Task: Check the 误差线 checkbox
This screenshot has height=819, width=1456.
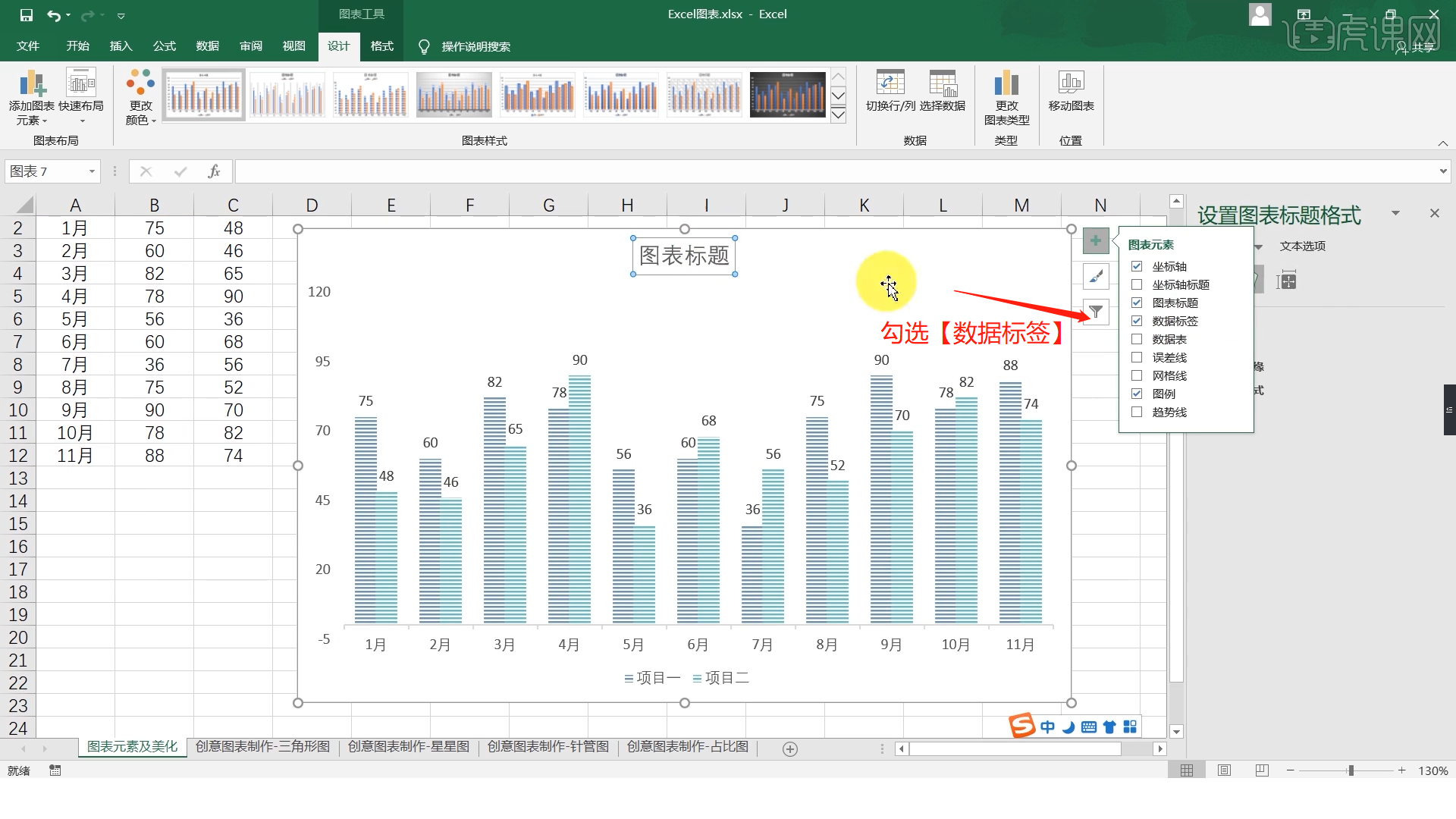Action: click(x=1137, y=357)
